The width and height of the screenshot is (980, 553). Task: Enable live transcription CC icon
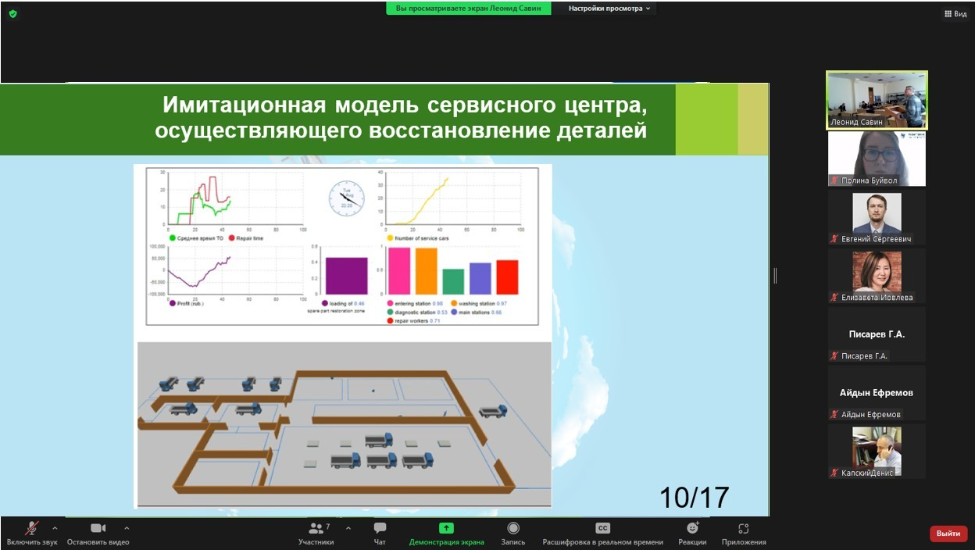602,528
